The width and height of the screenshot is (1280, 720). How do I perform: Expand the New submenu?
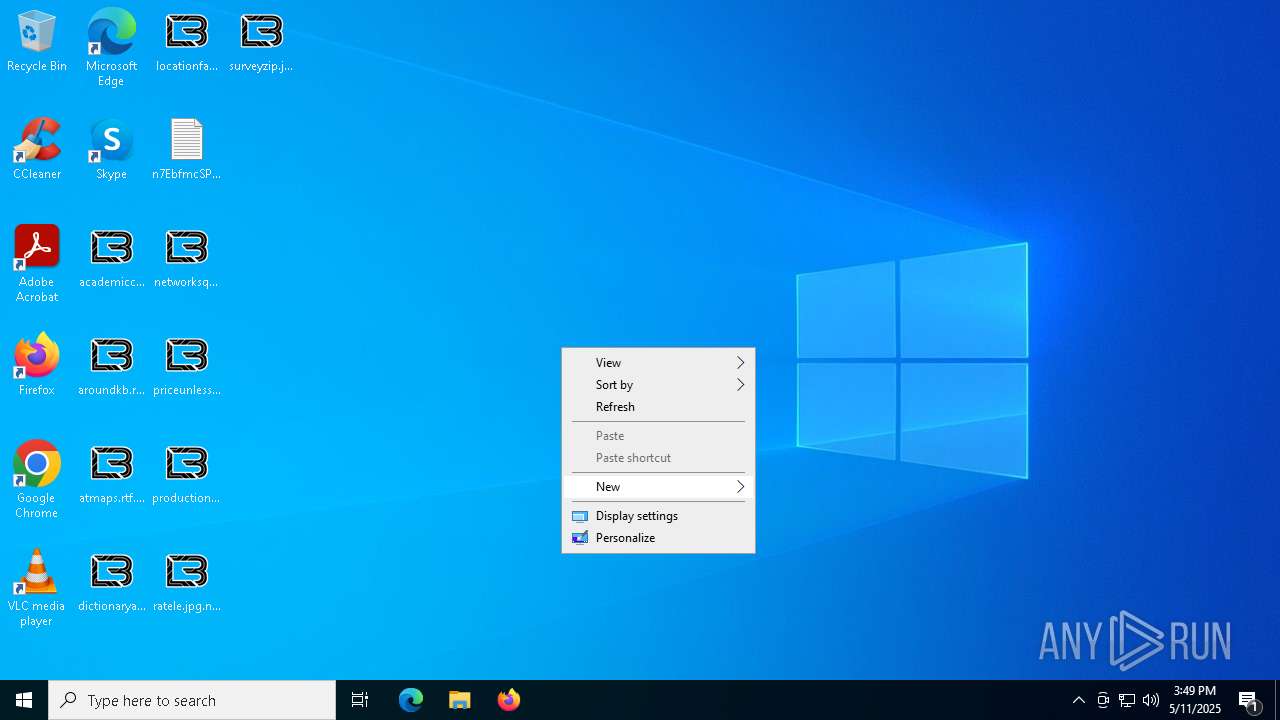pos(658,487)
